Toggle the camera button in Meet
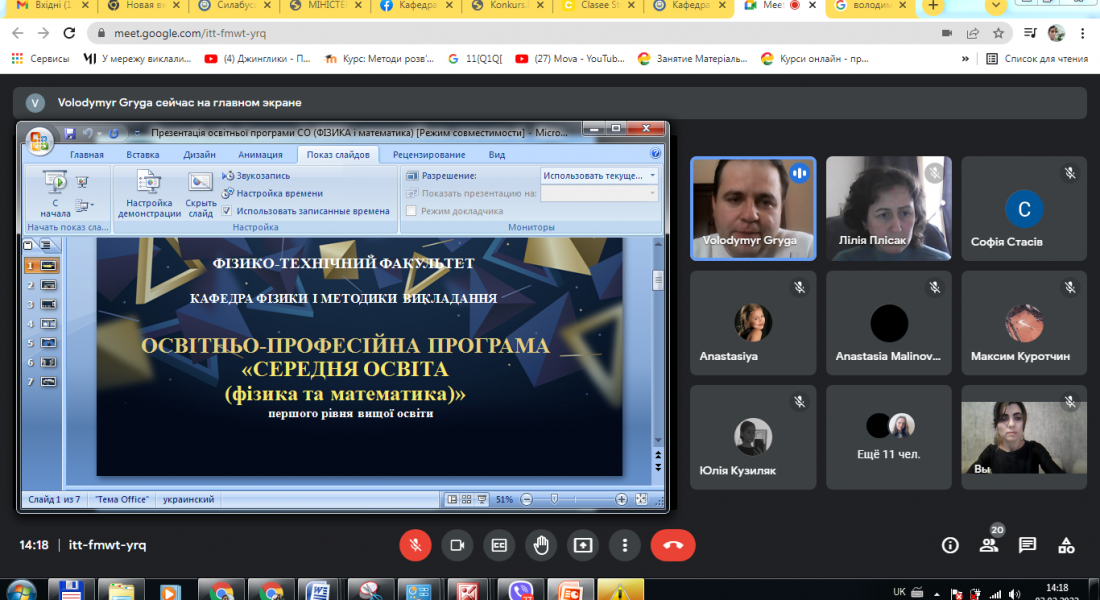This screenshot has width=1100, height=600. tap(457, 545)
